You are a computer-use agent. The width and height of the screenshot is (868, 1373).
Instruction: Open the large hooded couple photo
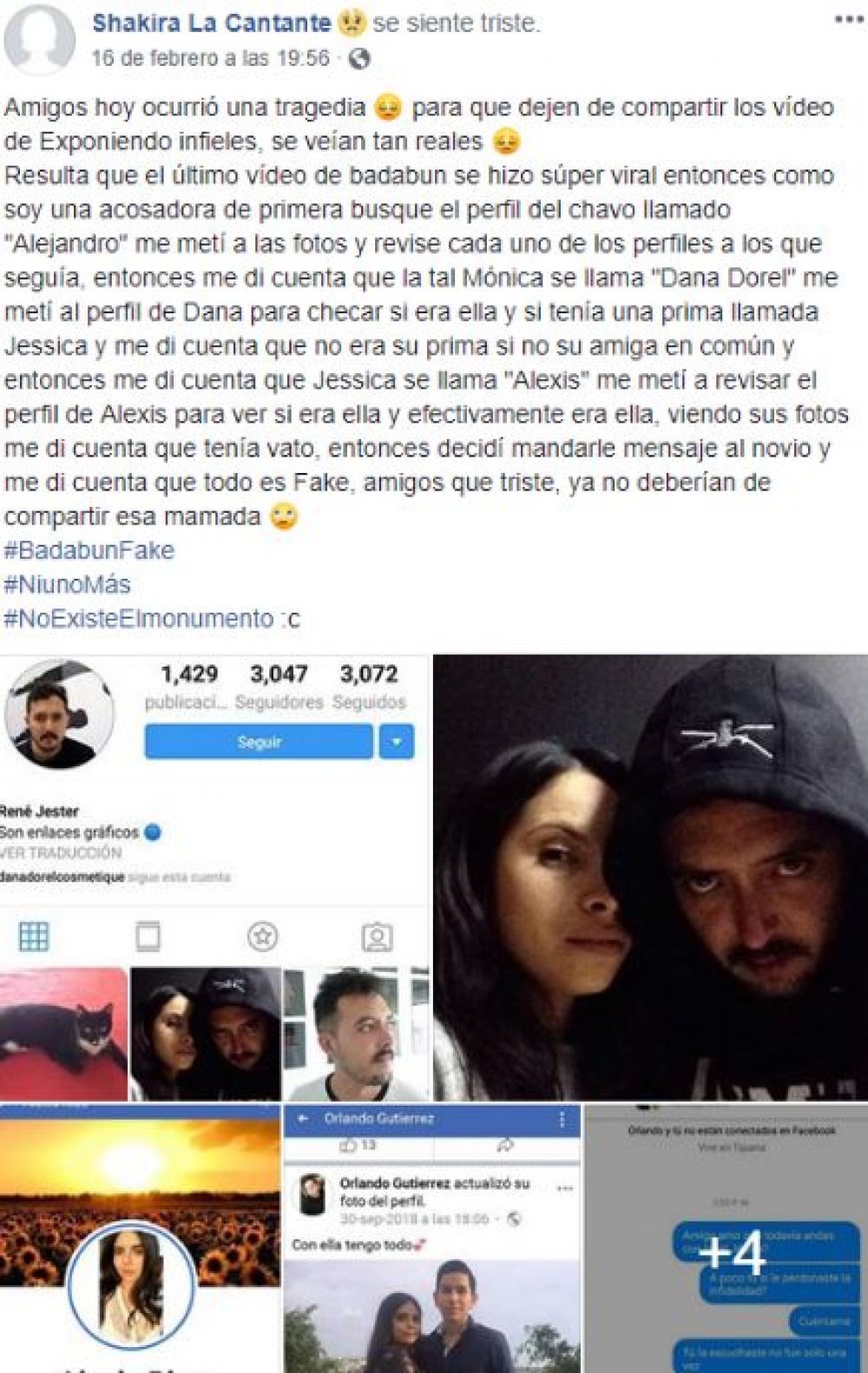650,877
